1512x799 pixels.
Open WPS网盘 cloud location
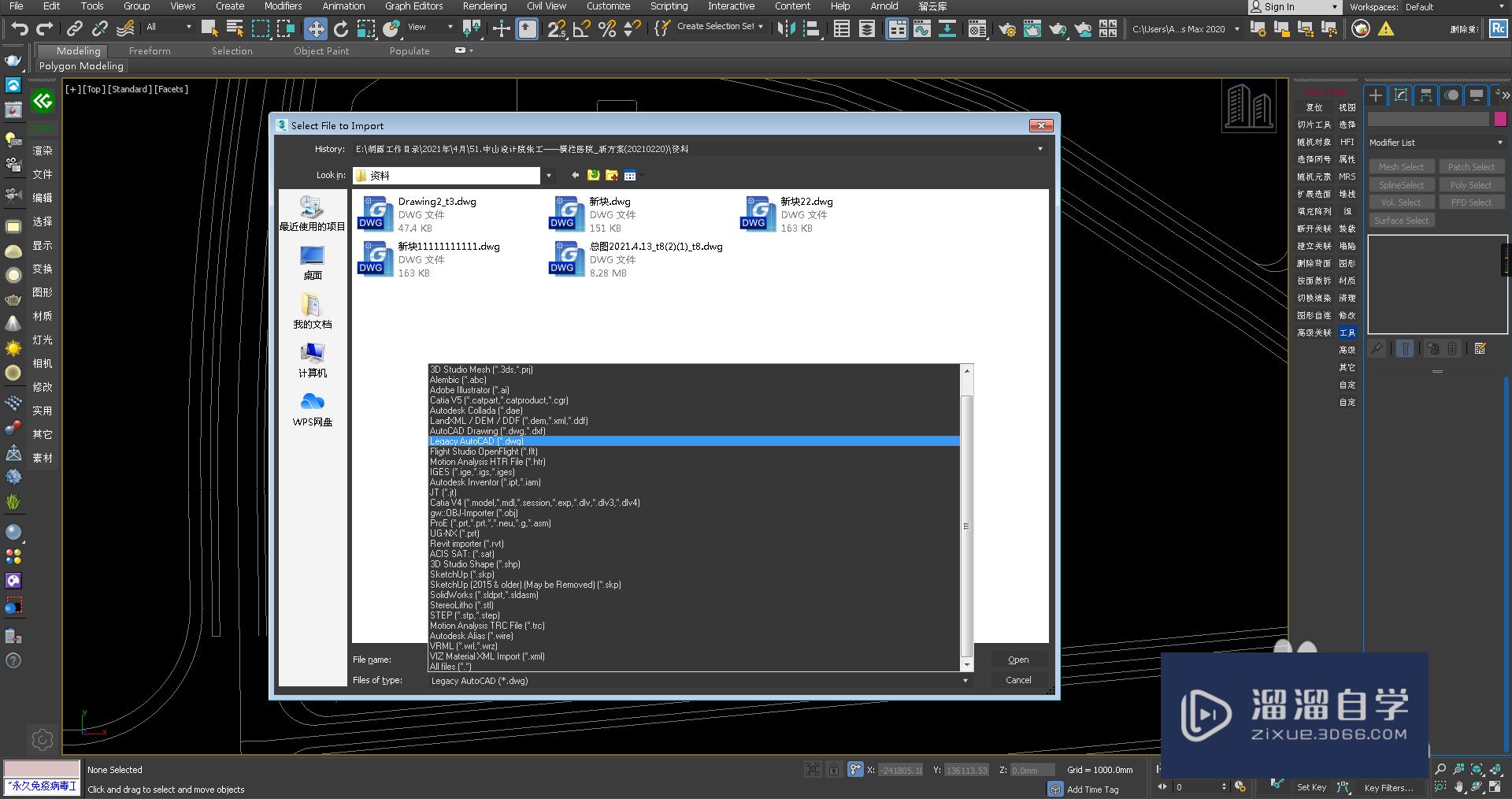[313, 409]
